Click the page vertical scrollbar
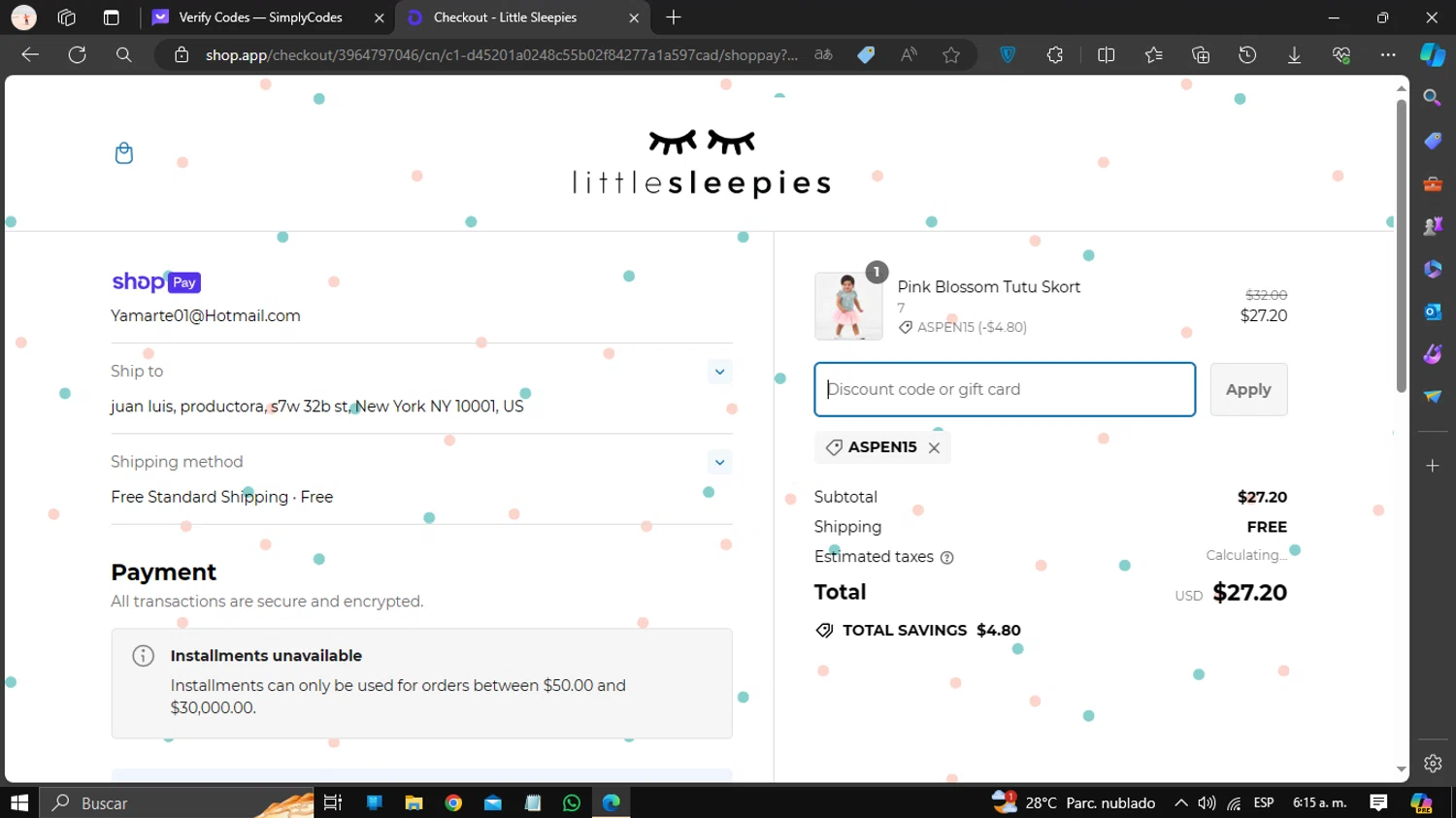The height and width of the screenshot is (818, 1456). tap(1401, 245)
